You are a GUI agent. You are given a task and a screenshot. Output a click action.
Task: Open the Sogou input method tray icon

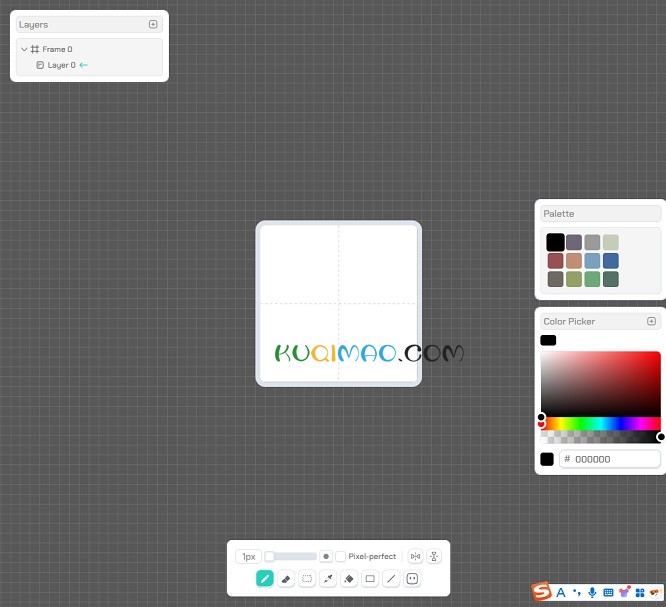[x=541, y=592]
